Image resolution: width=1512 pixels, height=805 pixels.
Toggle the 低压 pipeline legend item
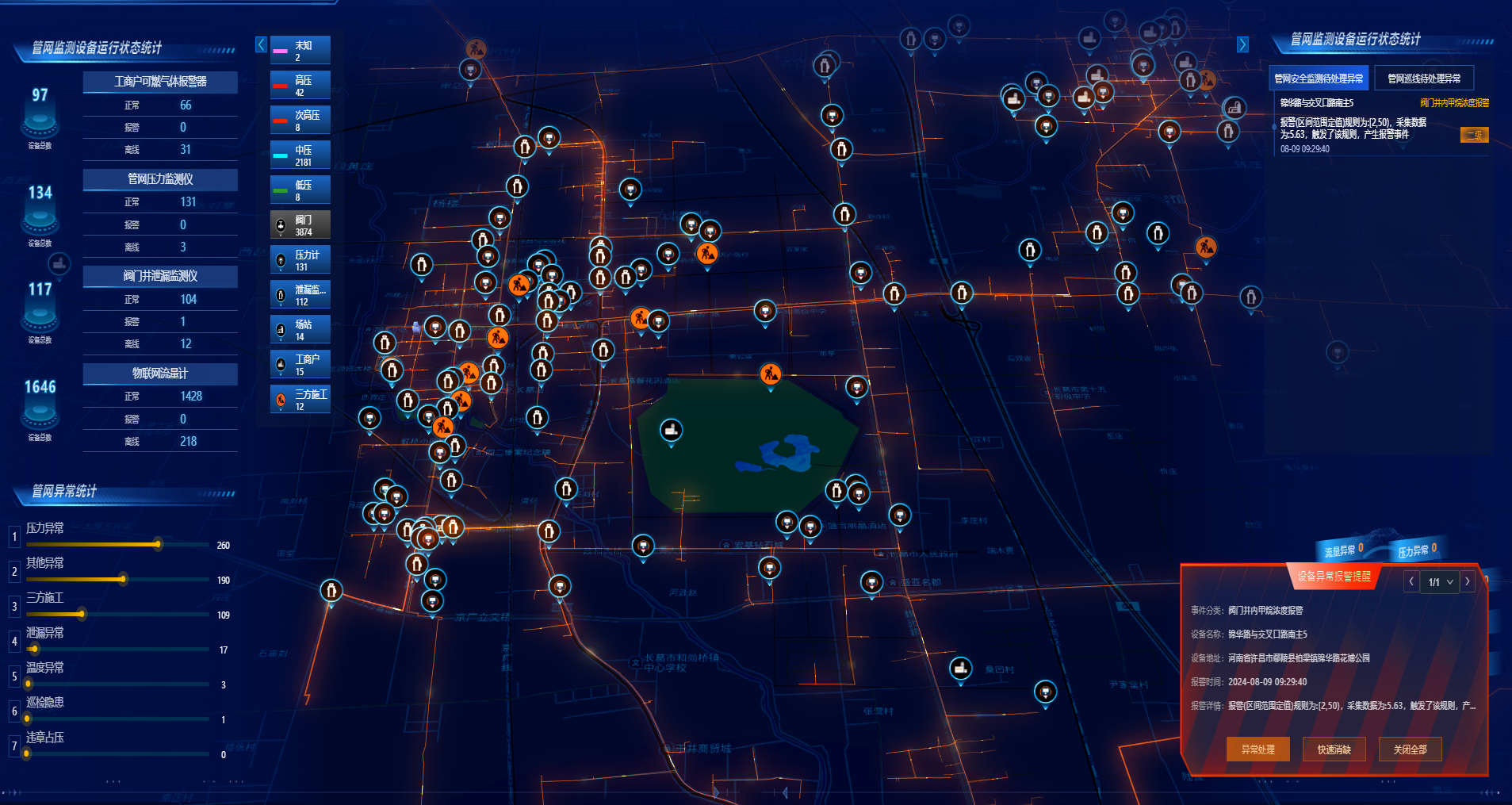[300, 190]
